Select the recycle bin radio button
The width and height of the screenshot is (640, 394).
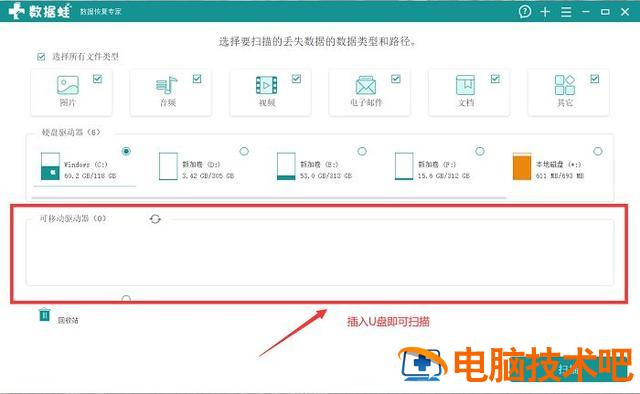point(126,299)
